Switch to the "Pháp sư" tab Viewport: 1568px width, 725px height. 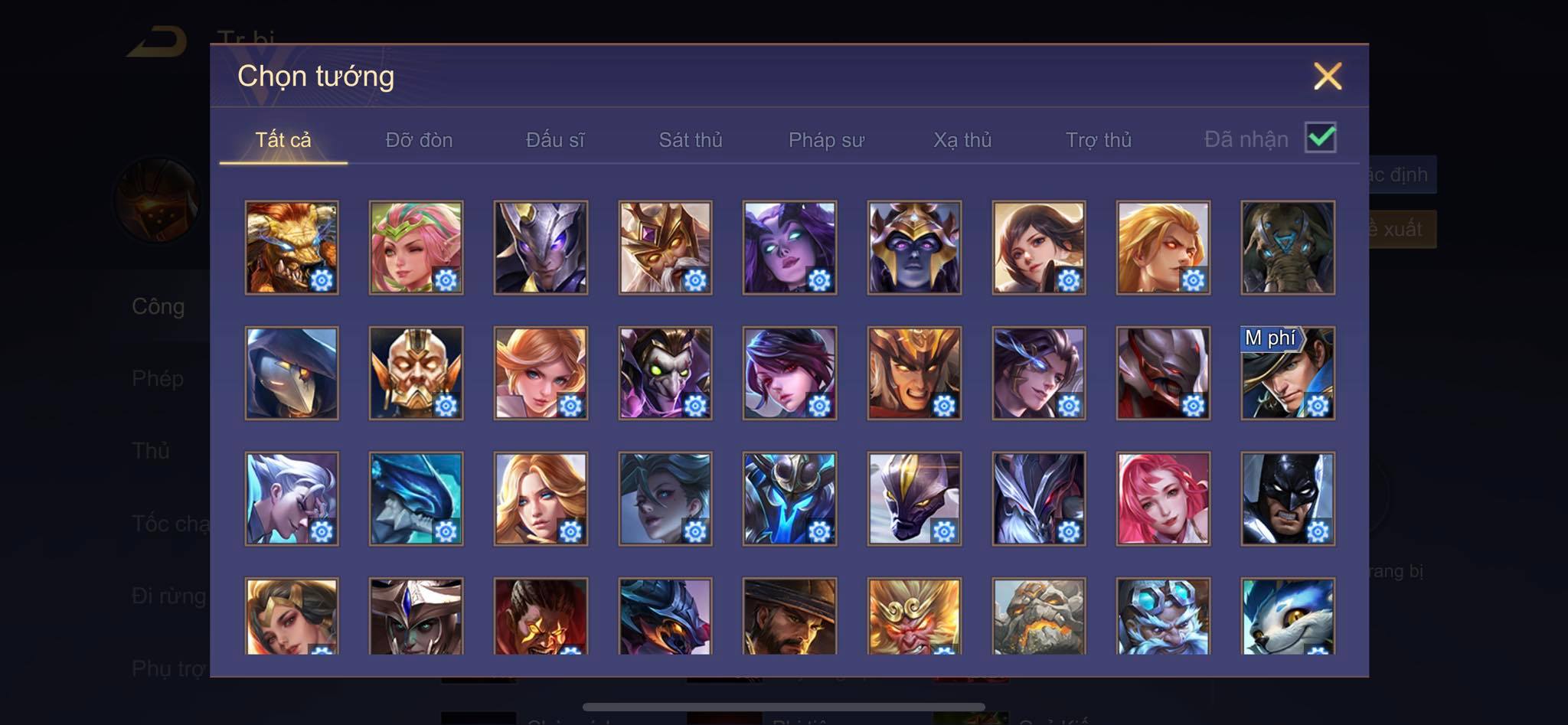[826, 140]
